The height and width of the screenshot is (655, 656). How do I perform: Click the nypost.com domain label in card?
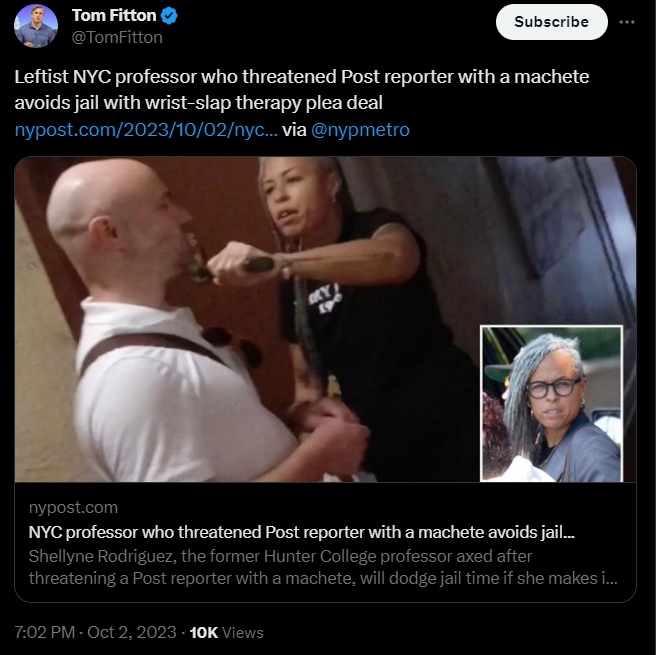tap(73, 507)
